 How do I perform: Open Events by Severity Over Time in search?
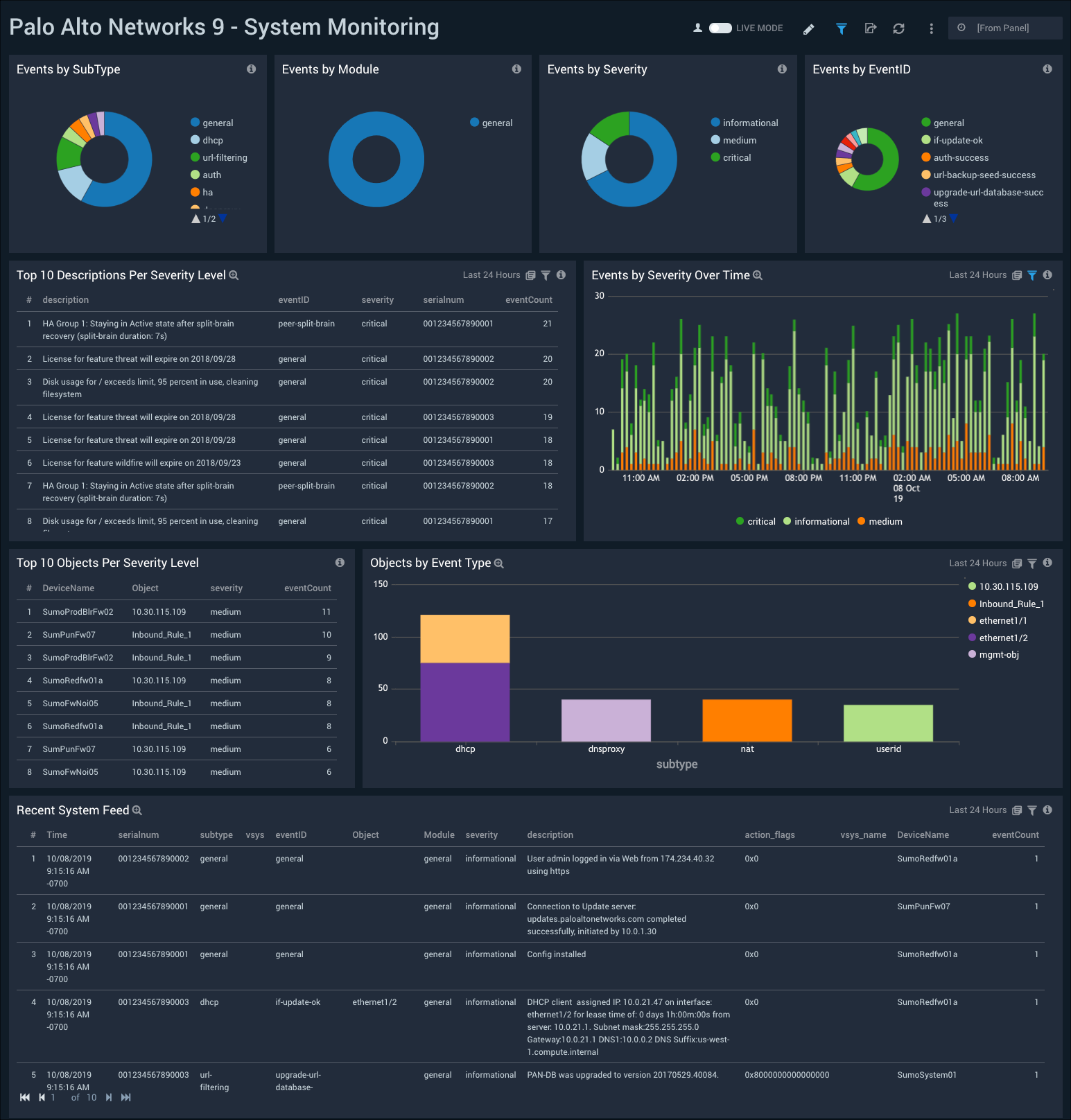(x=758, y=275)
